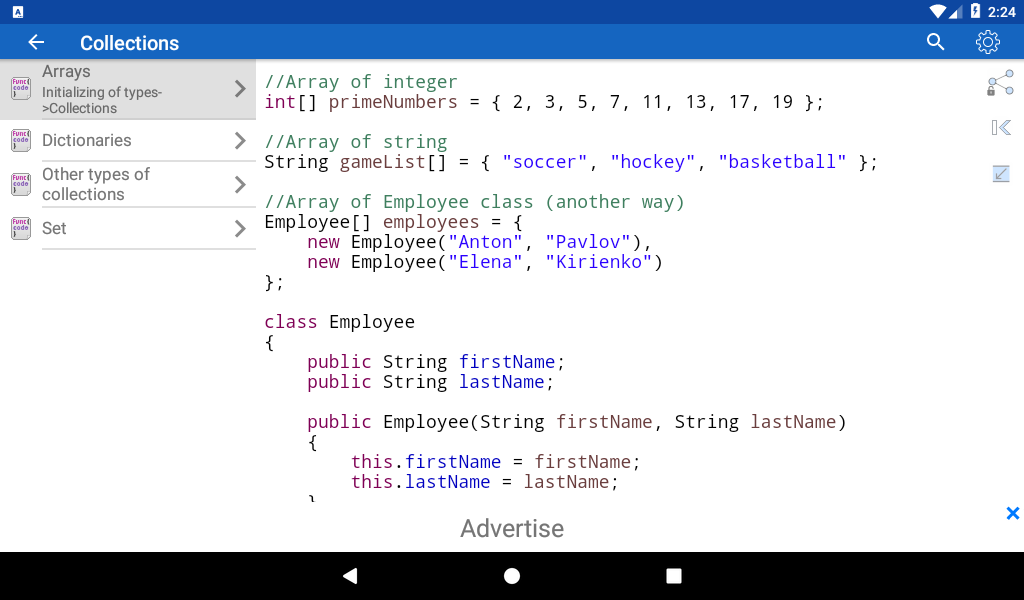
Task: Tap the Android back navigation button
Action: (x=350, y=576)
